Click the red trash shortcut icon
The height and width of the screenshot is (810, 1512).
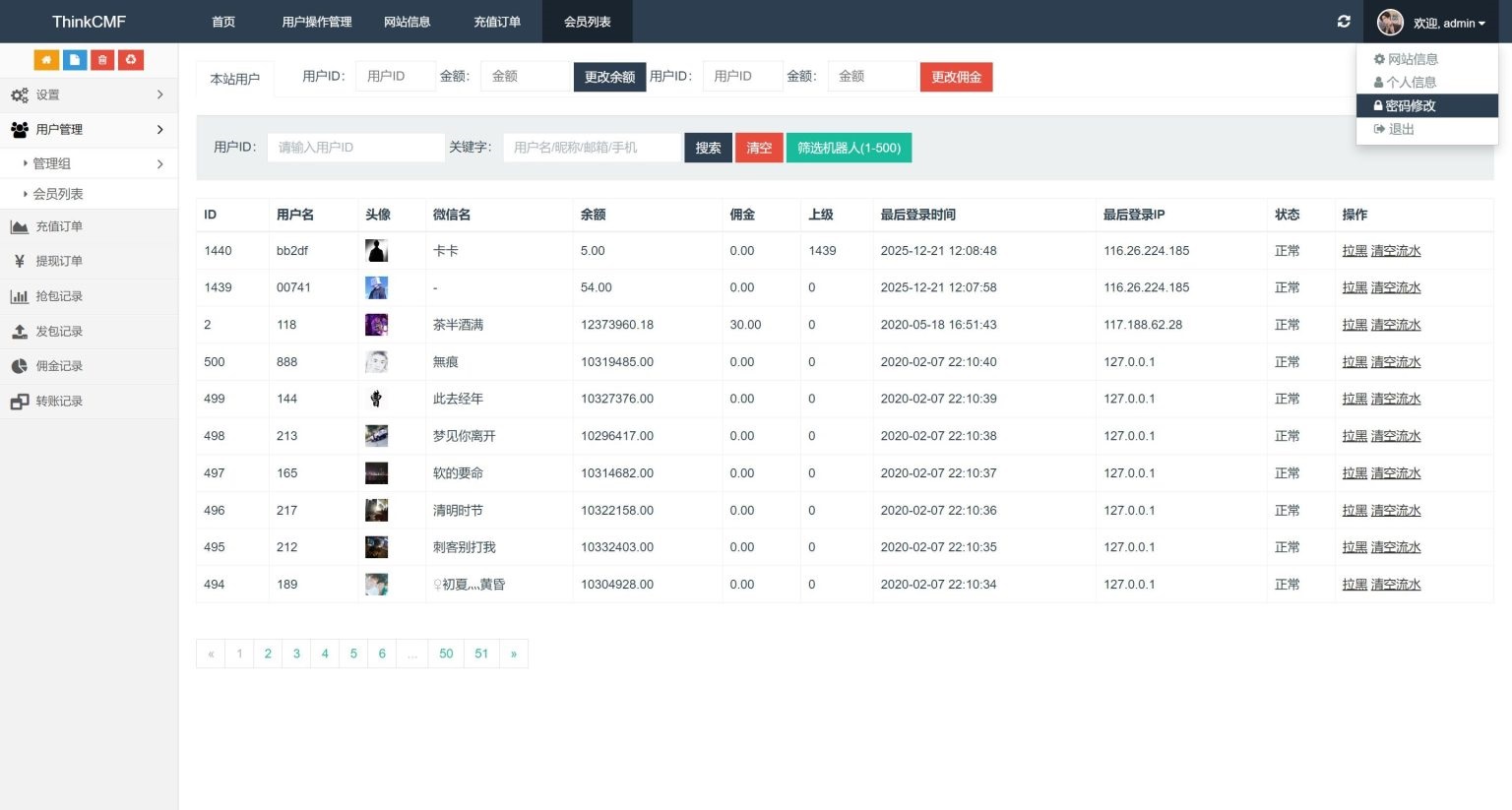click(x=102, y=60)
